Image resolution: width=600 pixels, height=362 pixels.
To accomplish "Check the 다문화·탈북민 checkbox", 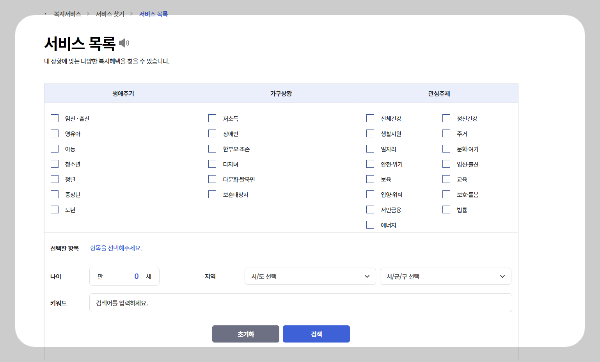I will click(x=212, y=179).
